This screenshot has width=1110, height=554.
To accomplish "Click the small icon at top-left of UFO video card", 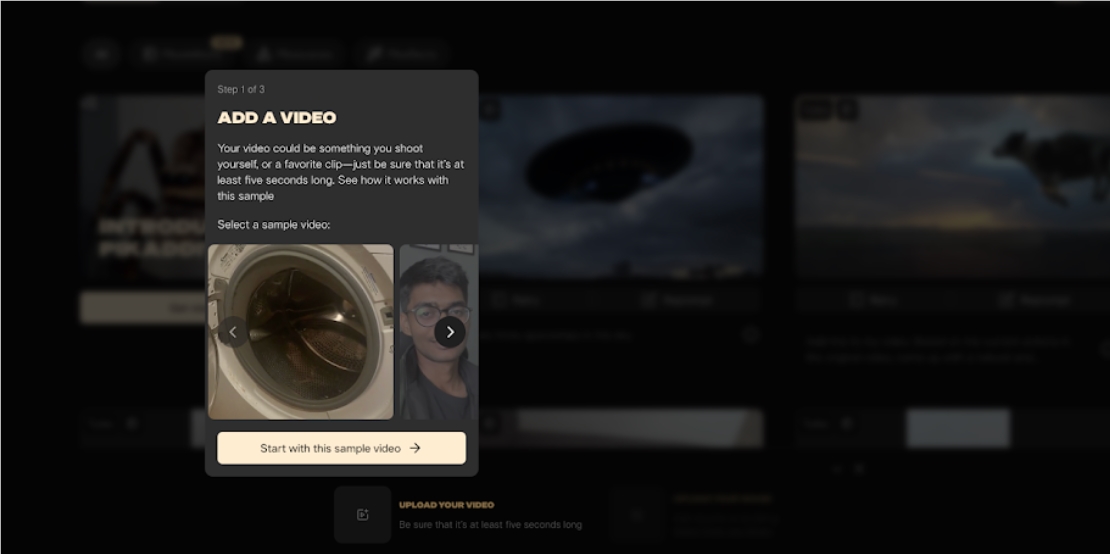I will pyautogui.click(x=489, y=110).
